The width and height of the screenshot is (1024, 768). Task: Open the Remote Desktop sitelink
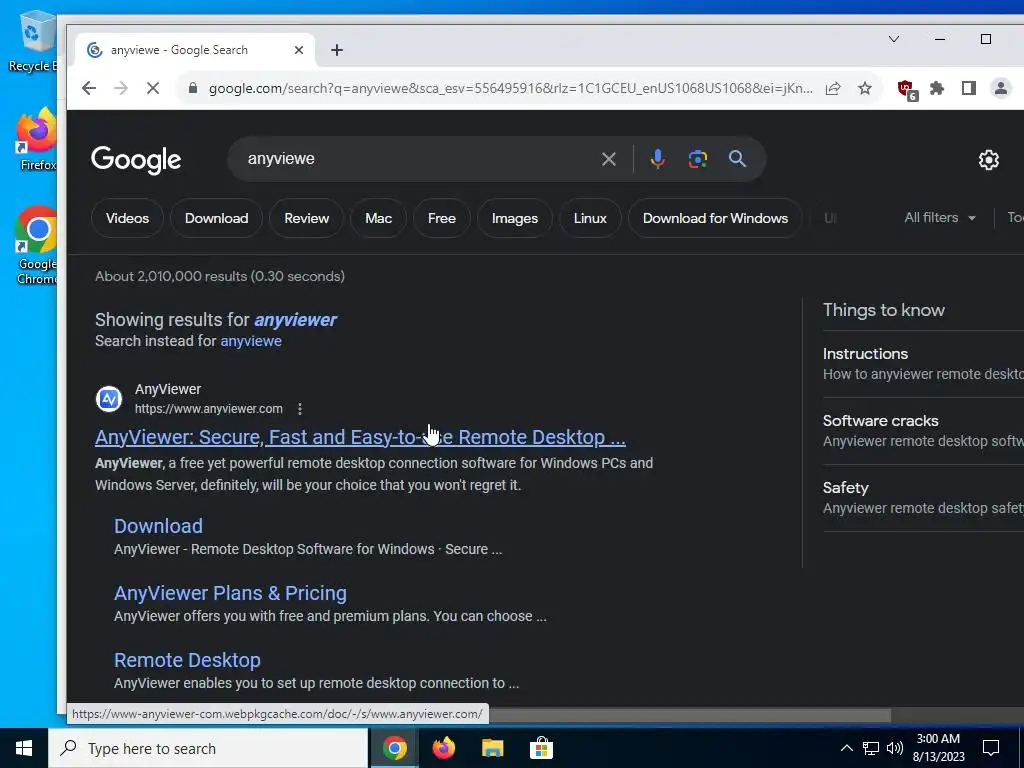coord(187,660)
